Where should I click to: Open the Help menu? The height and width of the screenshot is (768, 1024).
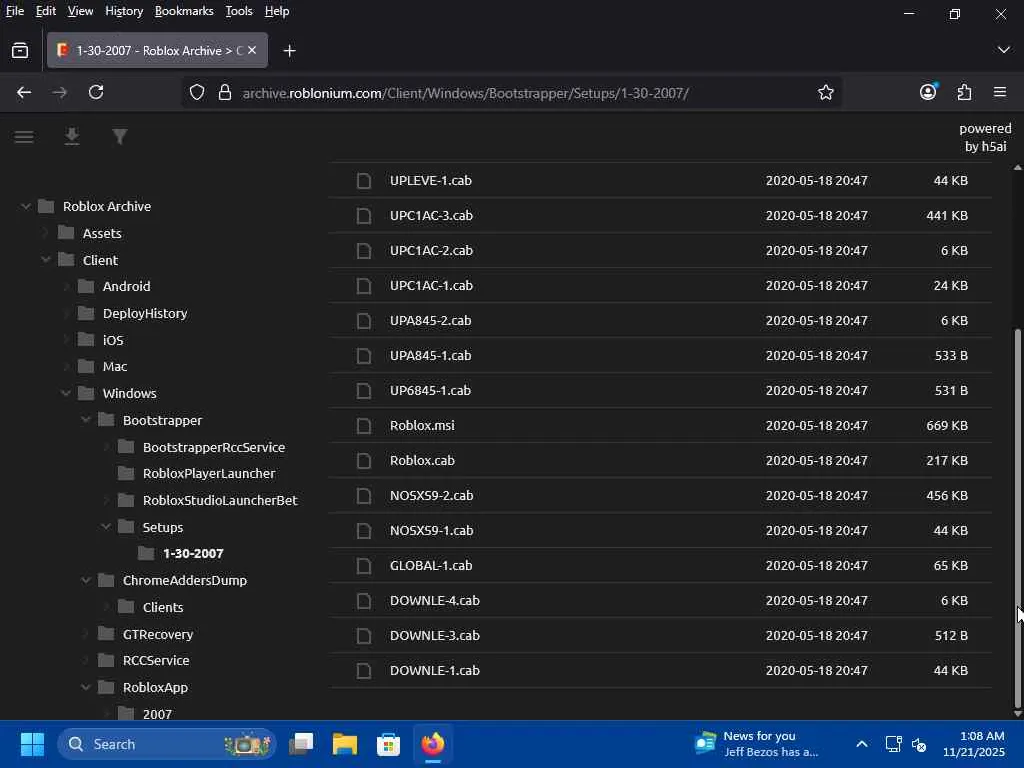click(277, 11)
